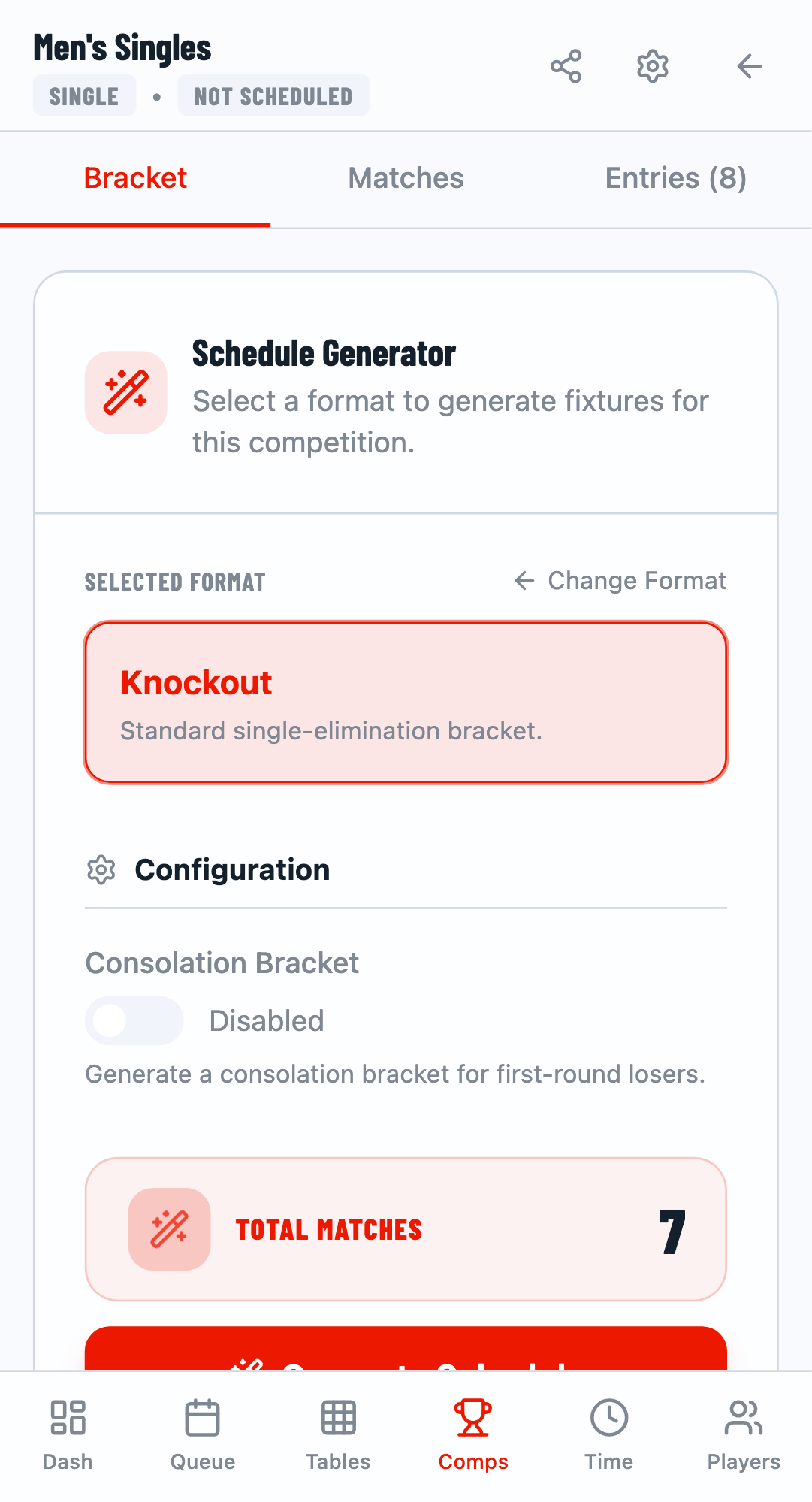The image size is (812, 1502).
Task: Click the Change Format link
Action: (x=620, y=581)
